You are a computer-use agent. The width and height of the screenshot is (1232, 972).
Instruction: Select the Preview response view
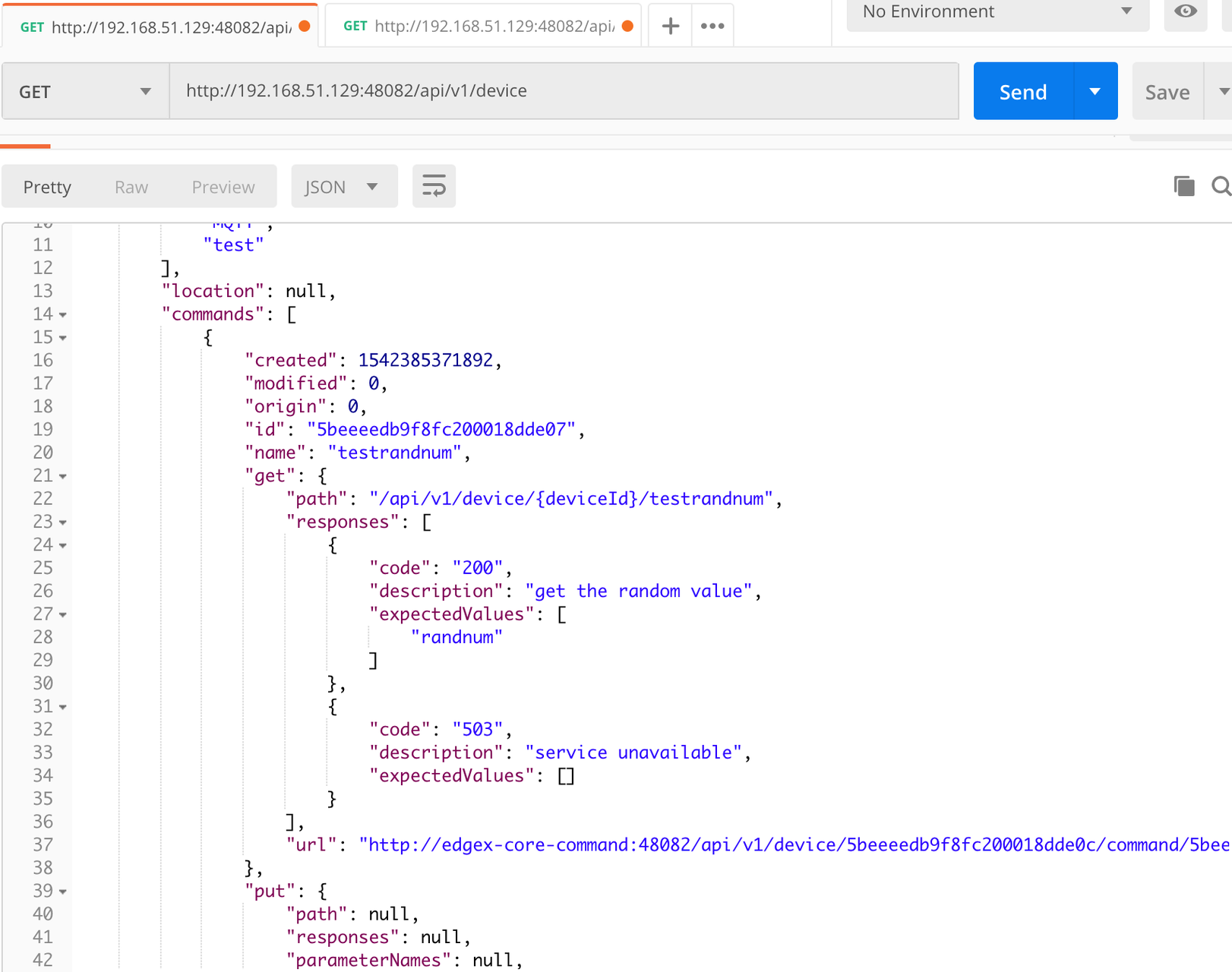223,187
